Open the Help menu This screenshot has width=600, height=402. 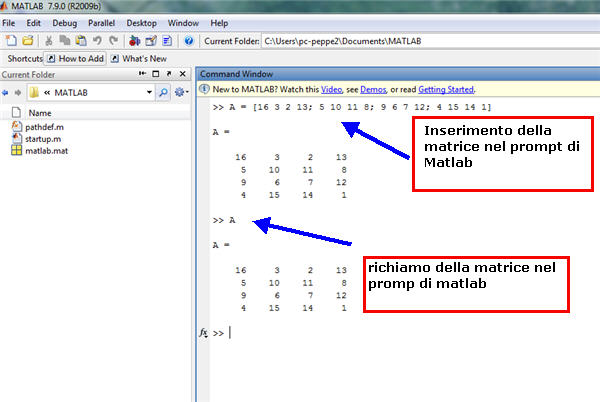tap(219, 23)
